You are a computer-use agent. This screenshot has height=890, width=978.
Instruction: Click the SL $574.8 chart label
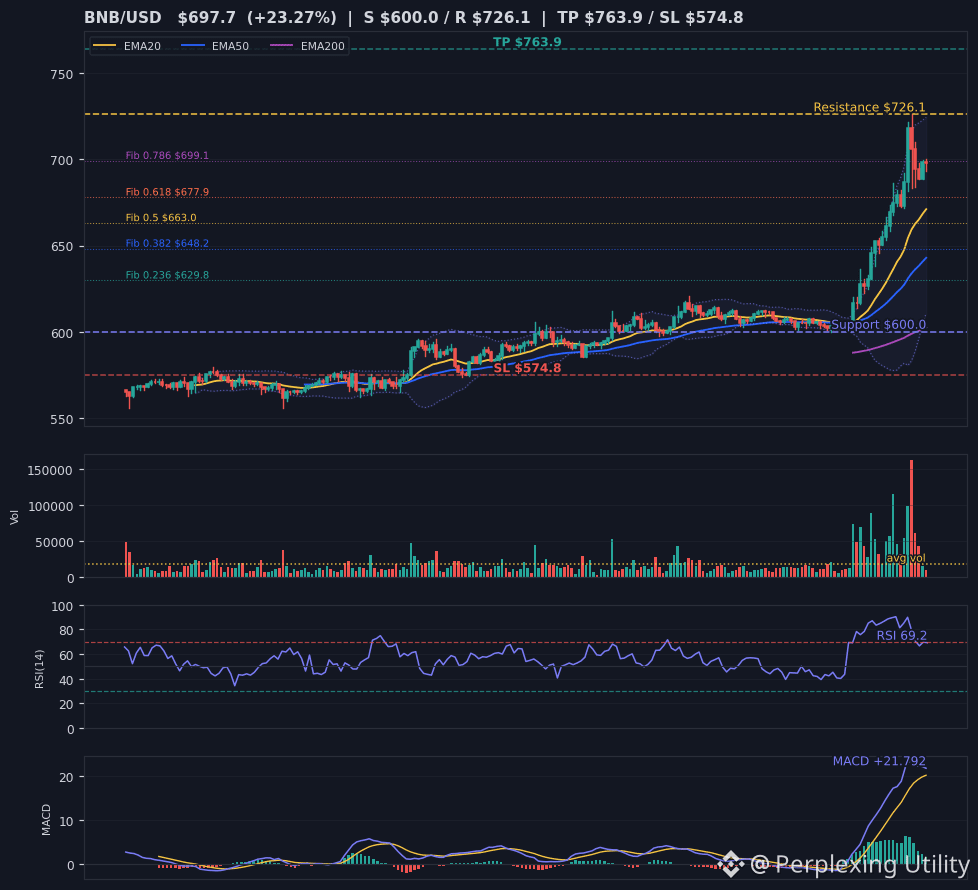[527, 368]
